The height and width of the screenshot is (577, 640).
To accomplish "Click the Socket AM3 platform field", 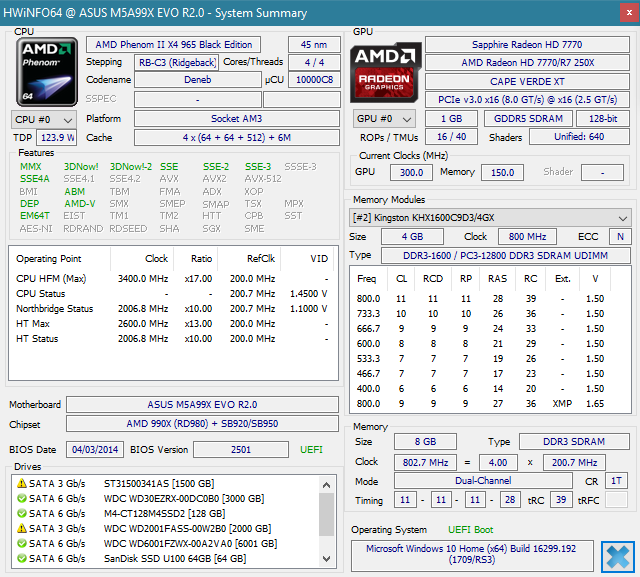I will pyautogui.click(x=237, y=119).
